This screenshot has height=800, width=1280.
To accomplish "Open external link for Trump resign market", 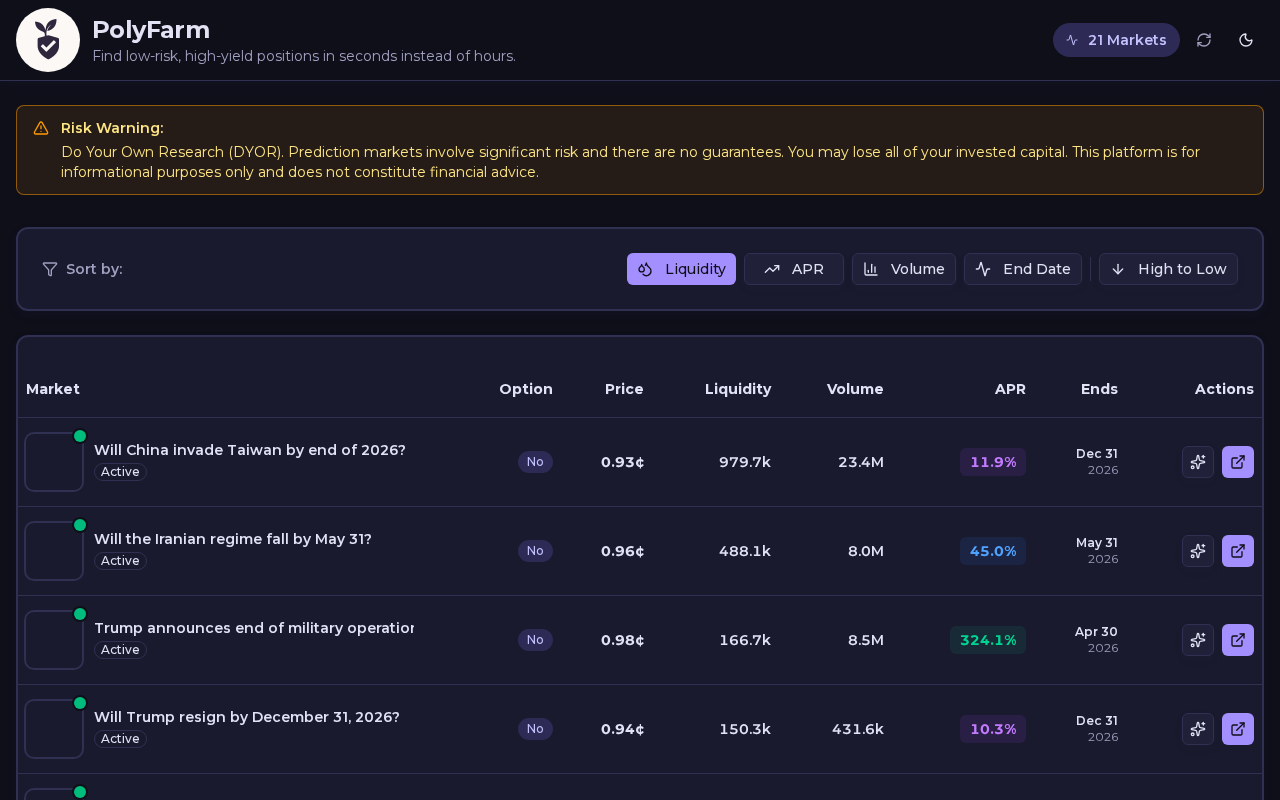I will click(1238, 729).
